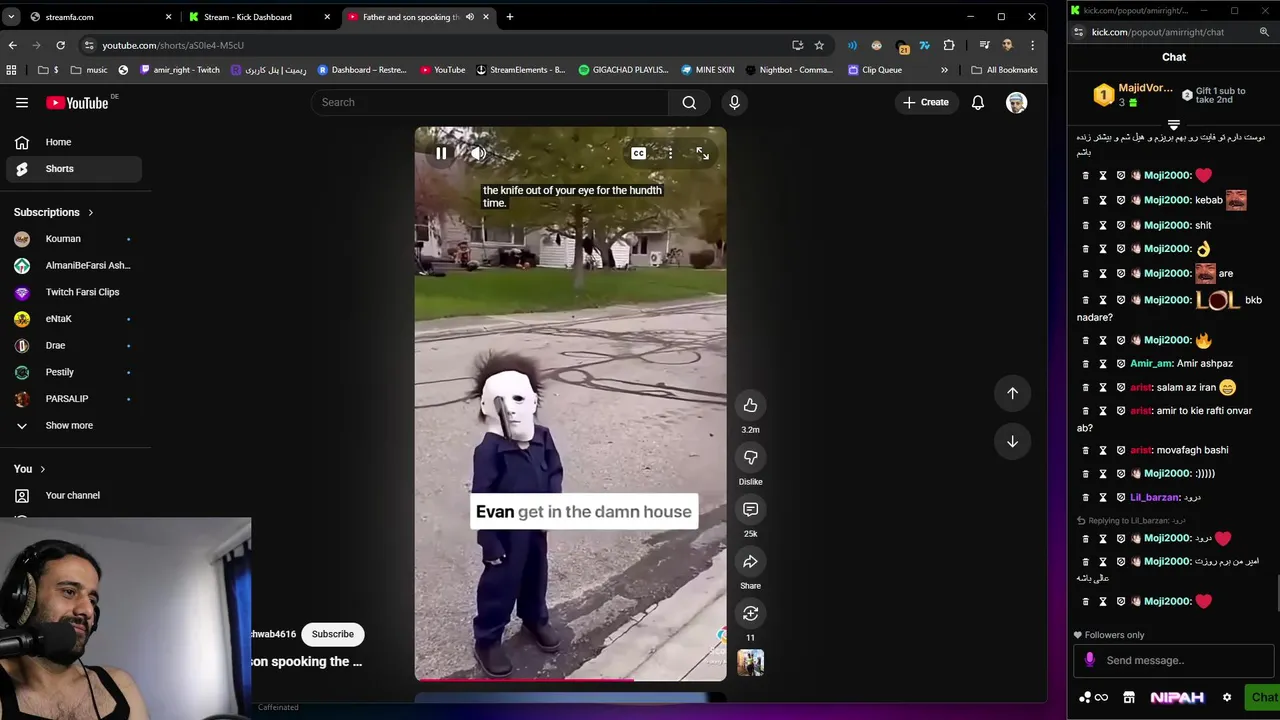Image resolution: width=1280 pixels, height=720 pixels.
Task: Go to the YouTube logo home link
Action: (x=78, y=102)
